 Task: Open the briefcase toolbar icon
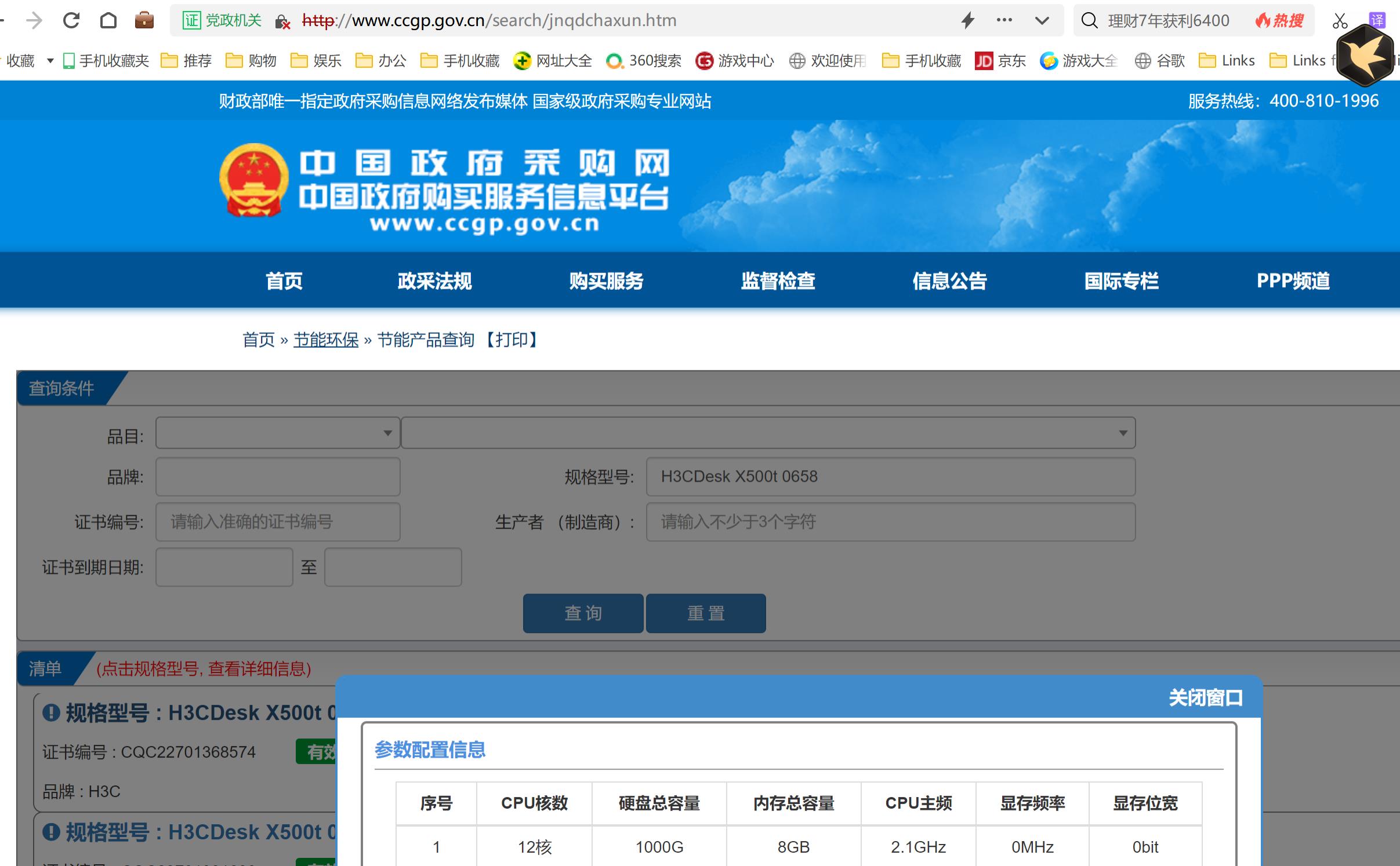(x=144, y=21)
